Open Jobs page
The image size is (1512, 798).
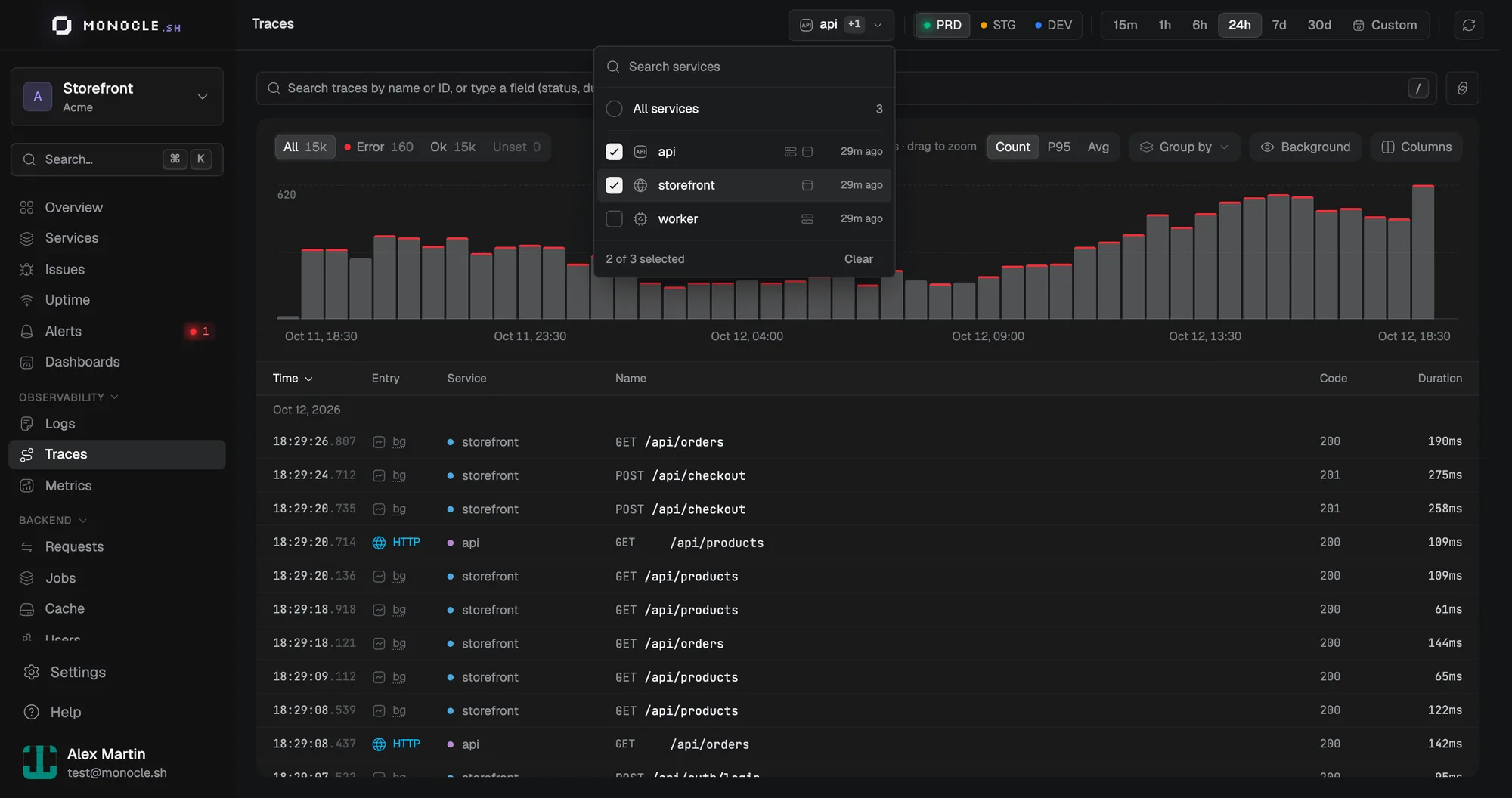(x=117, y=578)
